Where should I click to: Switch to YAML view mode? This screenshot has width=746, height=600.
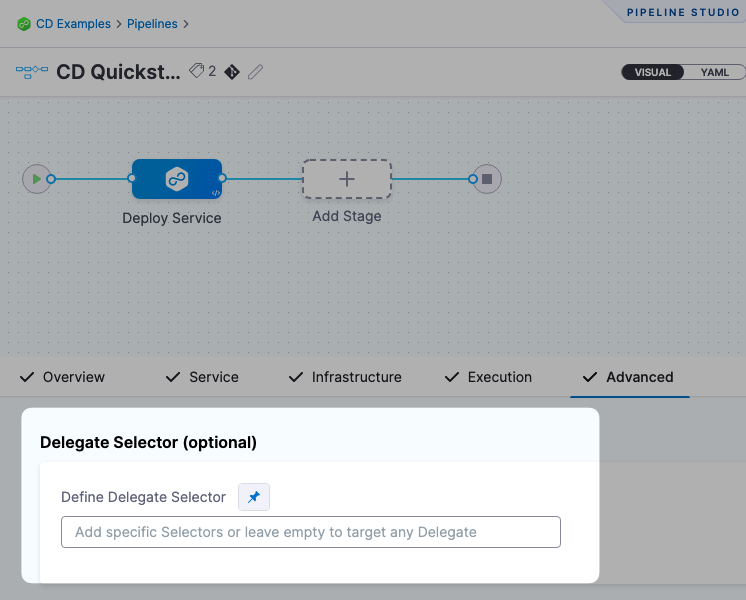click(x=714, y=72)
